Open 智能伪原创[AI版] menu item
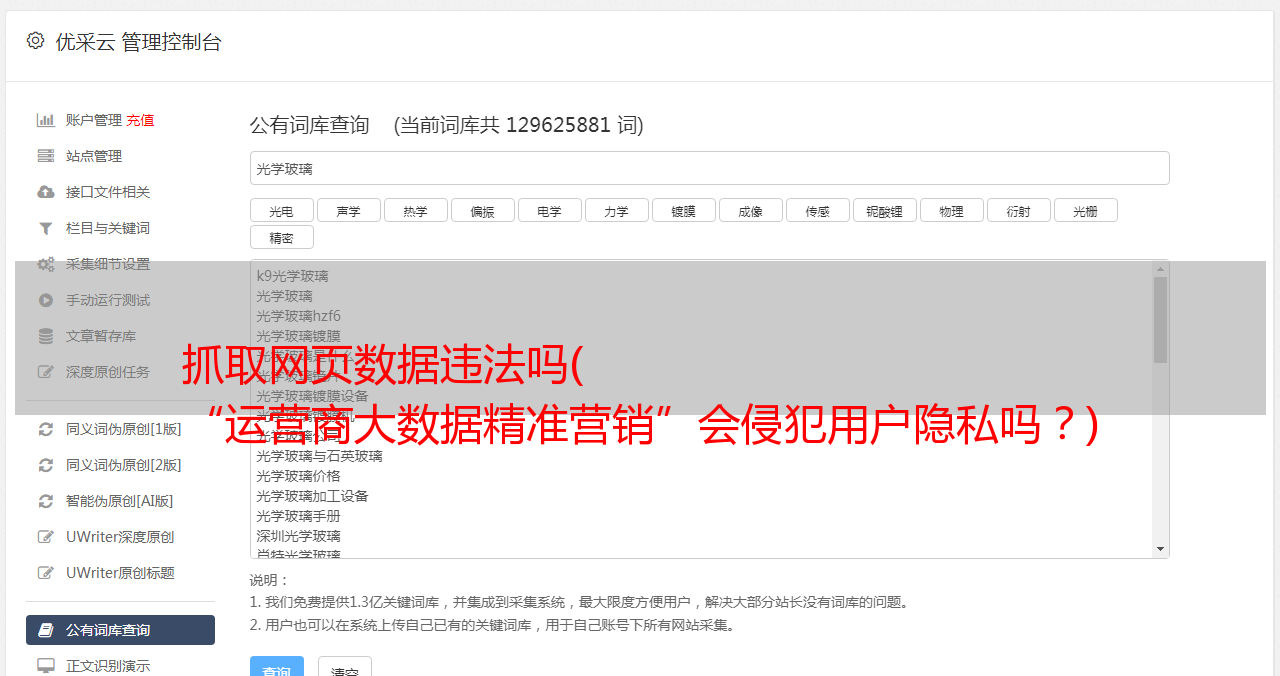The width and height of the screenshot is (1280, 676). 120,501
